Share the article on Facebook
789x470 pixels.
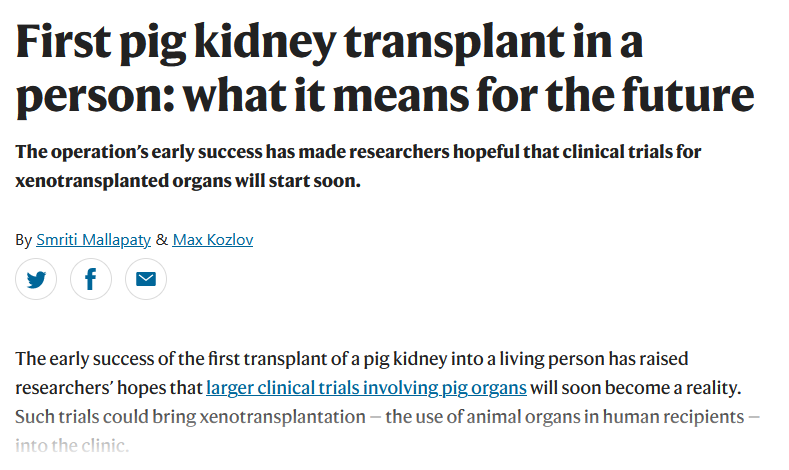91,279
